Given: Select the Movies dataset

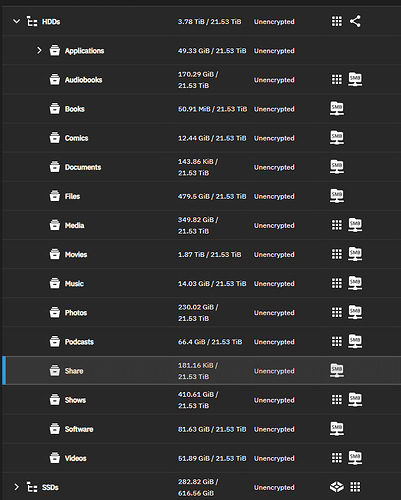Looking at the screenshot, I should [x=76, y=254].
